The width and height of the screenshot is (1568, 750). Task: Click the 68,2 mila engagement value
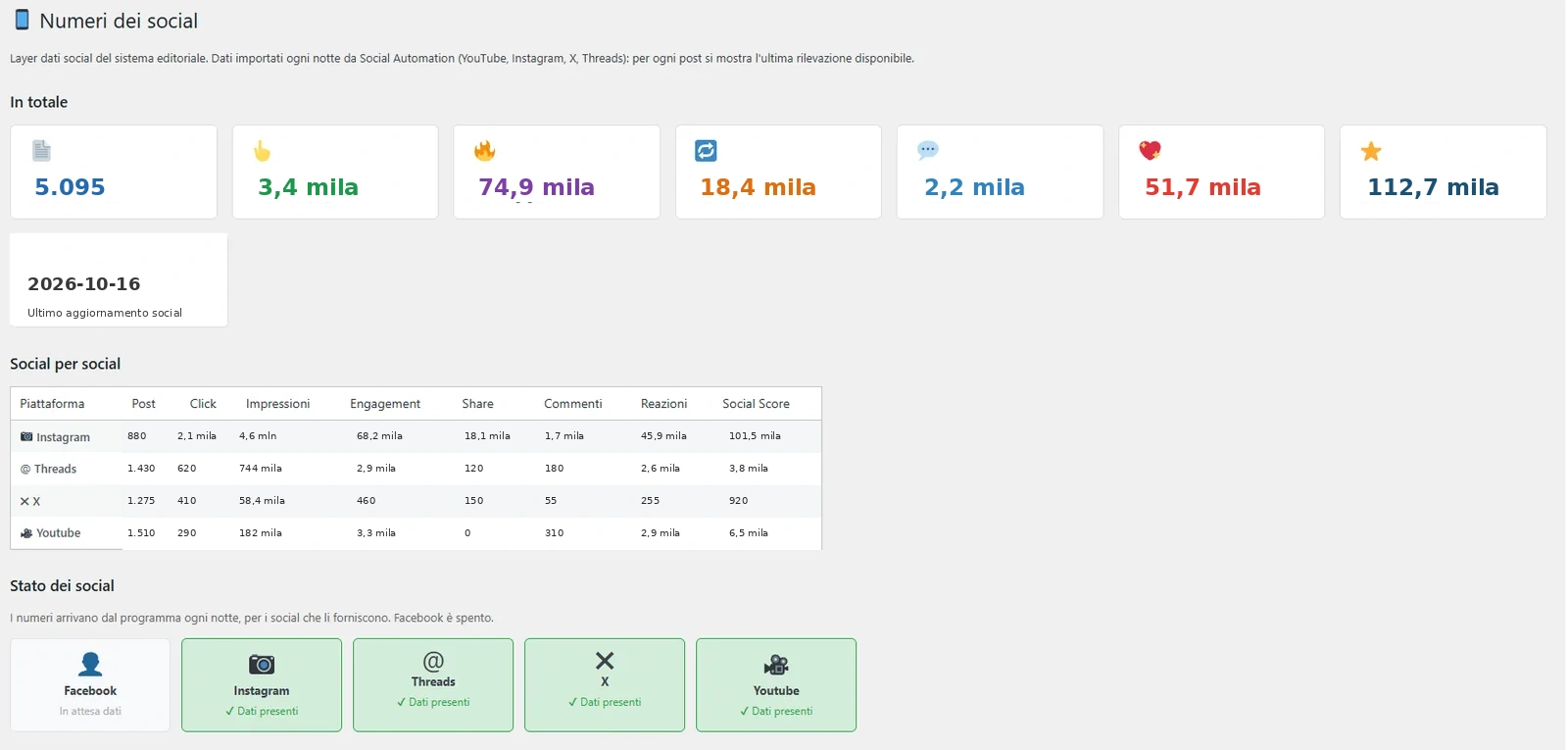[379, 436]
